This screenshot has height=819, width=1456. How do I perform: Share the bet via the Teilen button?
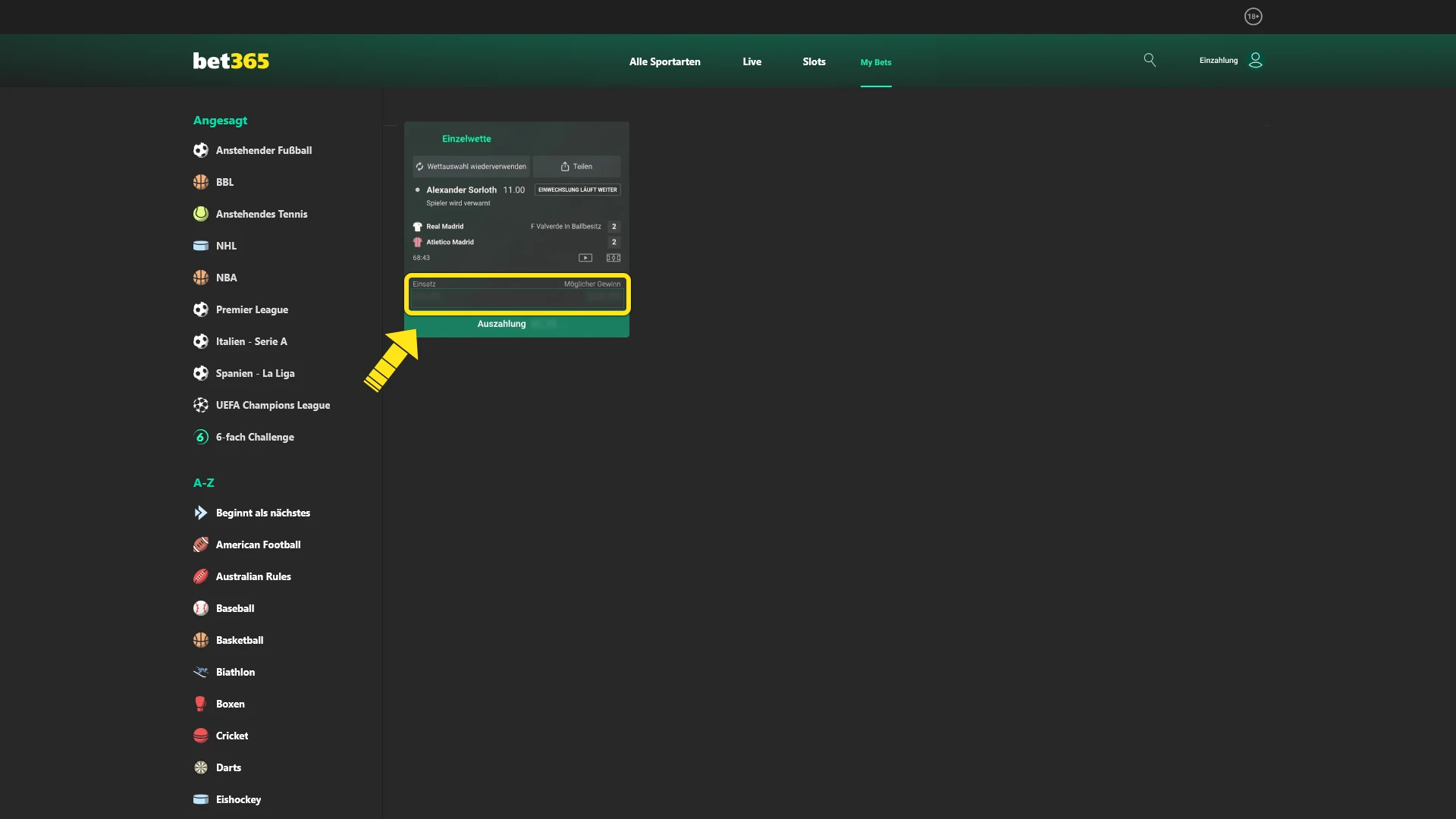point(577,166)
